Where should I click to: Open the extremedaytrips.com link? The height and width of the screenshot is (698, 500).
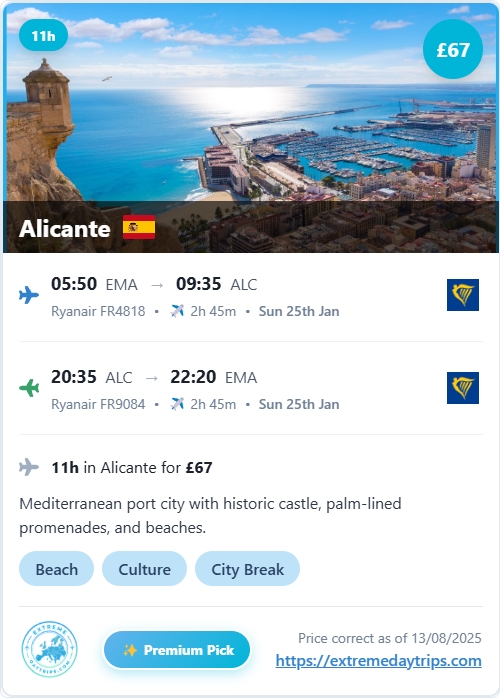click(378, 661)
